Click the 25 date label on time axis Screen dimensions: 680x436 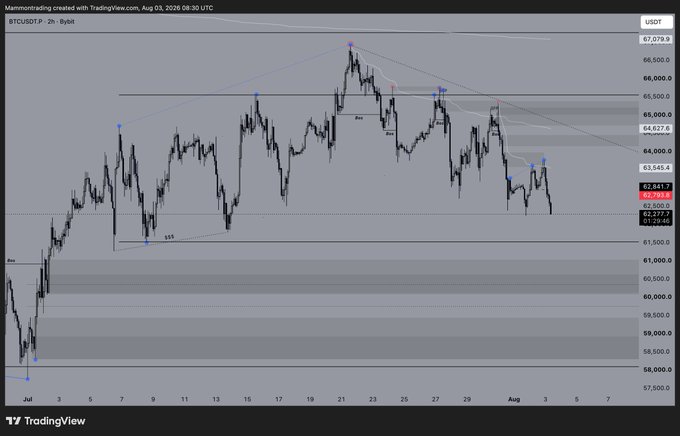coord(404,400)
